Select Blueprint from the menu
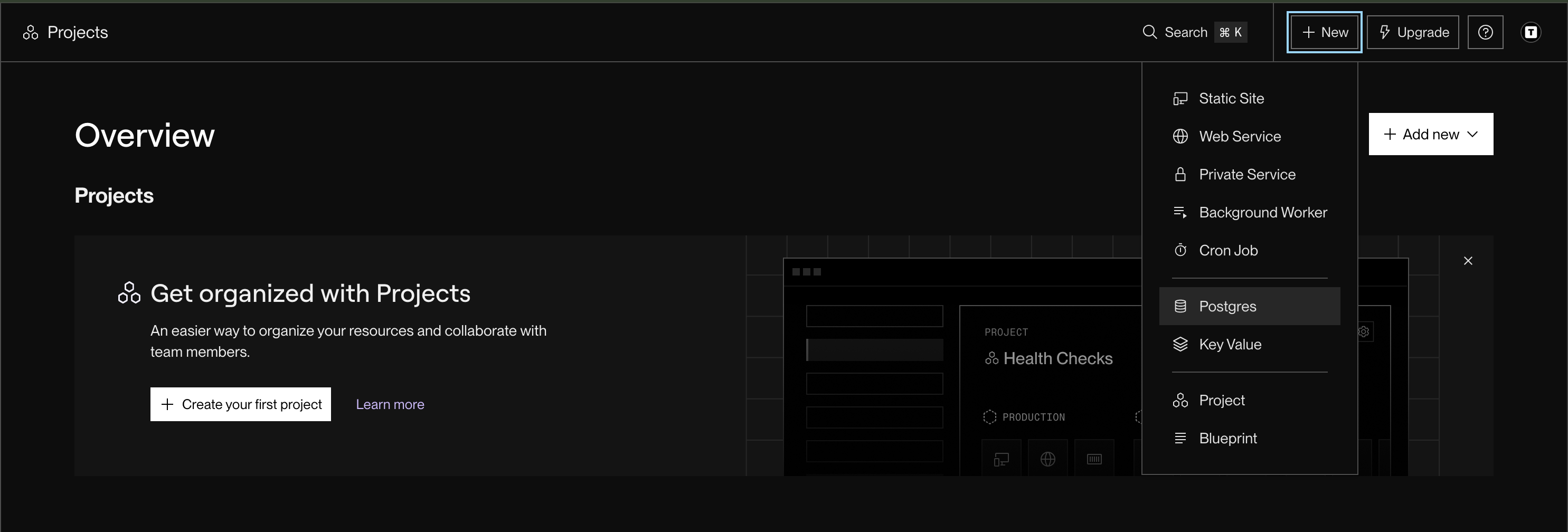Viewport: 1568px width, 532px height. click(x=1249, y=438)
